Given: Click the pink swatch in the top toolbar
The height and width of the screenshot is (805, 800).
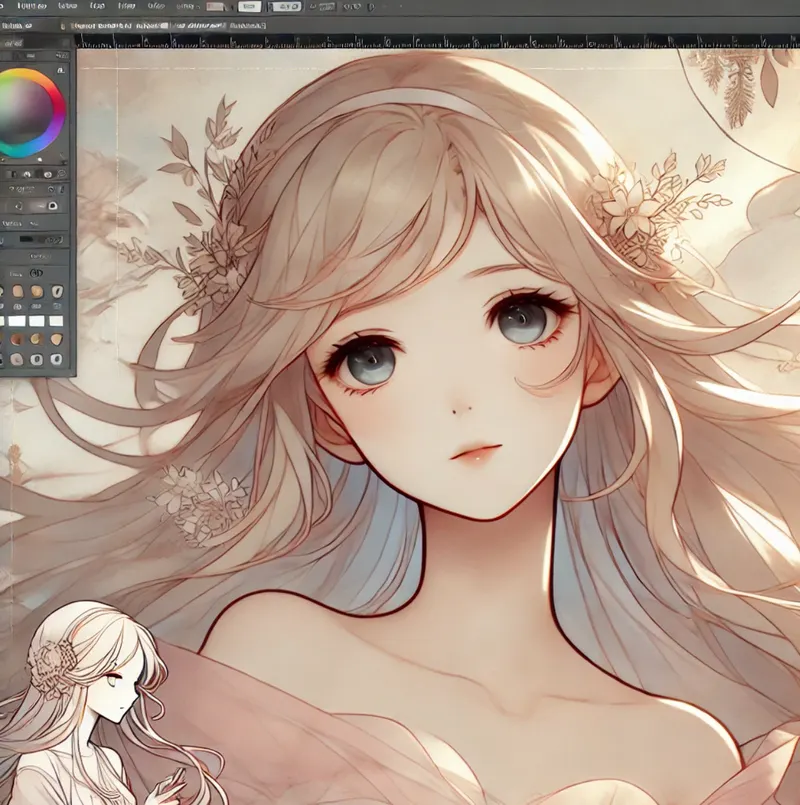Looking at the screenshot, I should [x=215, y=7].
